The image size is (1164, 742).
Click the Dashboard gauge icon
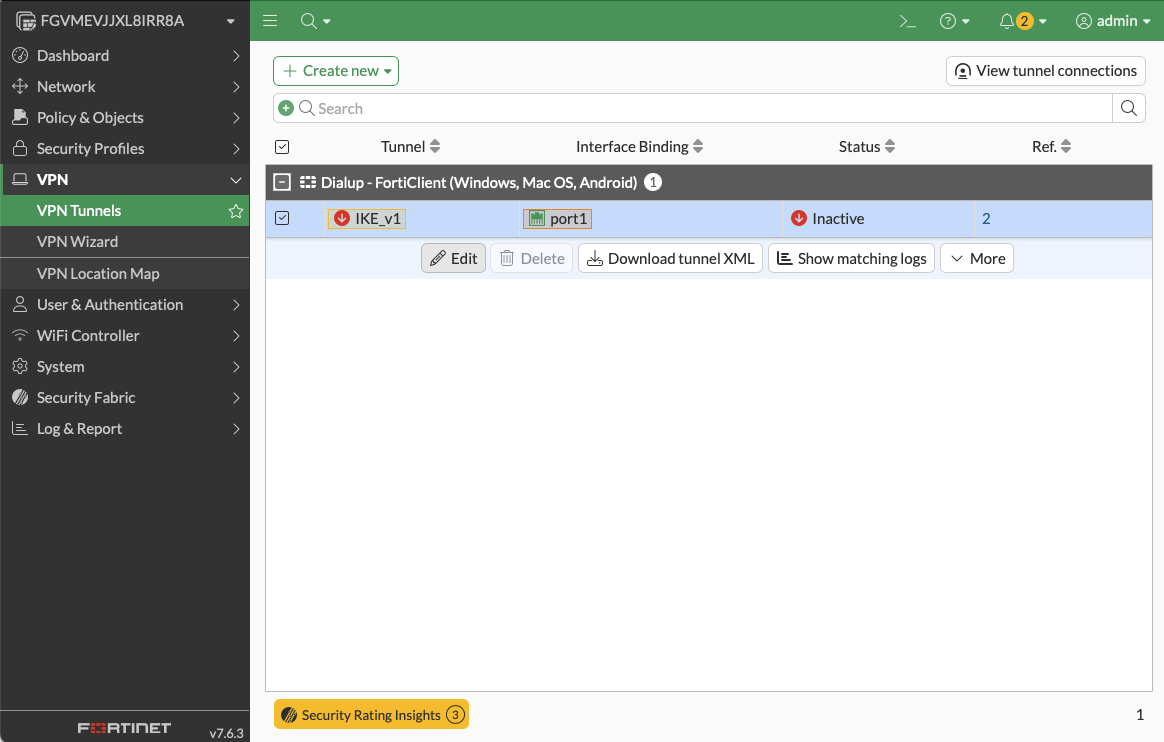20,55
